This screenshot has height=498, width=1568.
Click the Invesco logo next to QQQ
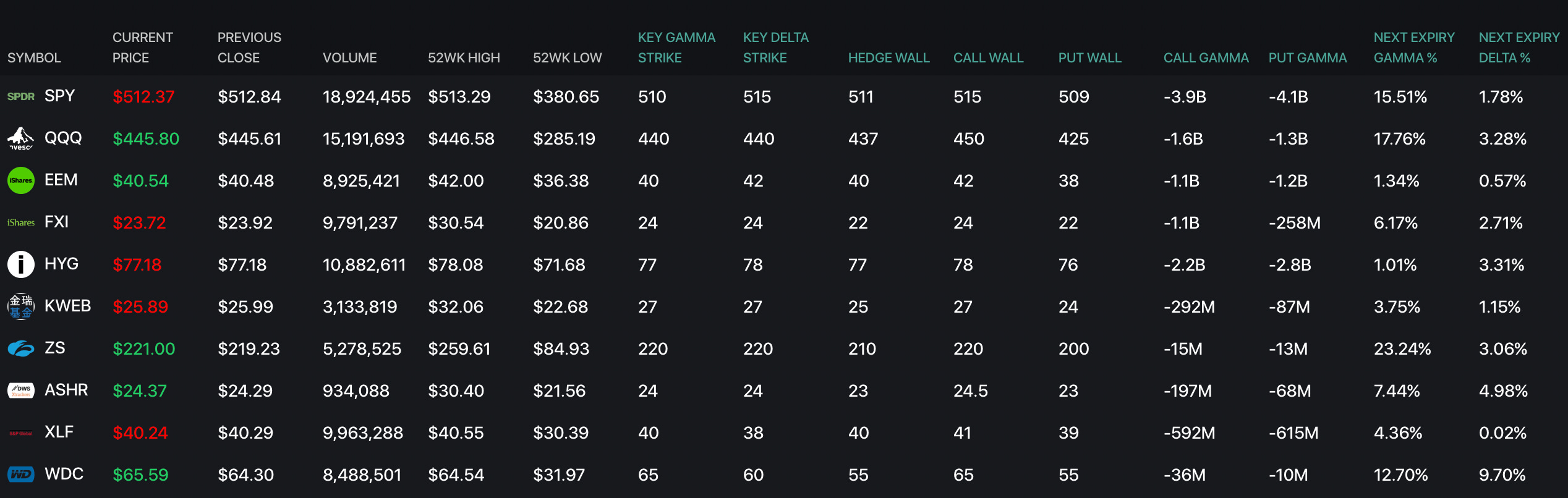pyautogui.click(x=20, y=138)
